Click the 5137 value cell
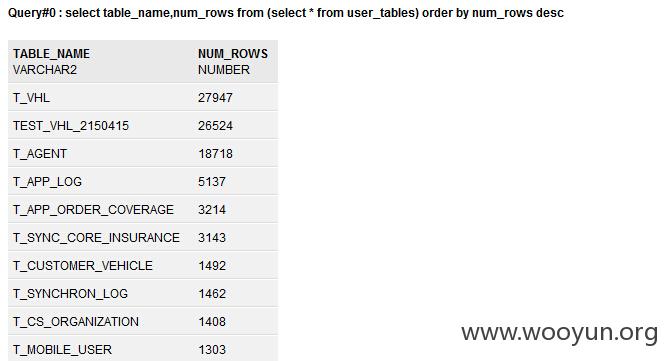 (x=212, y=182)
